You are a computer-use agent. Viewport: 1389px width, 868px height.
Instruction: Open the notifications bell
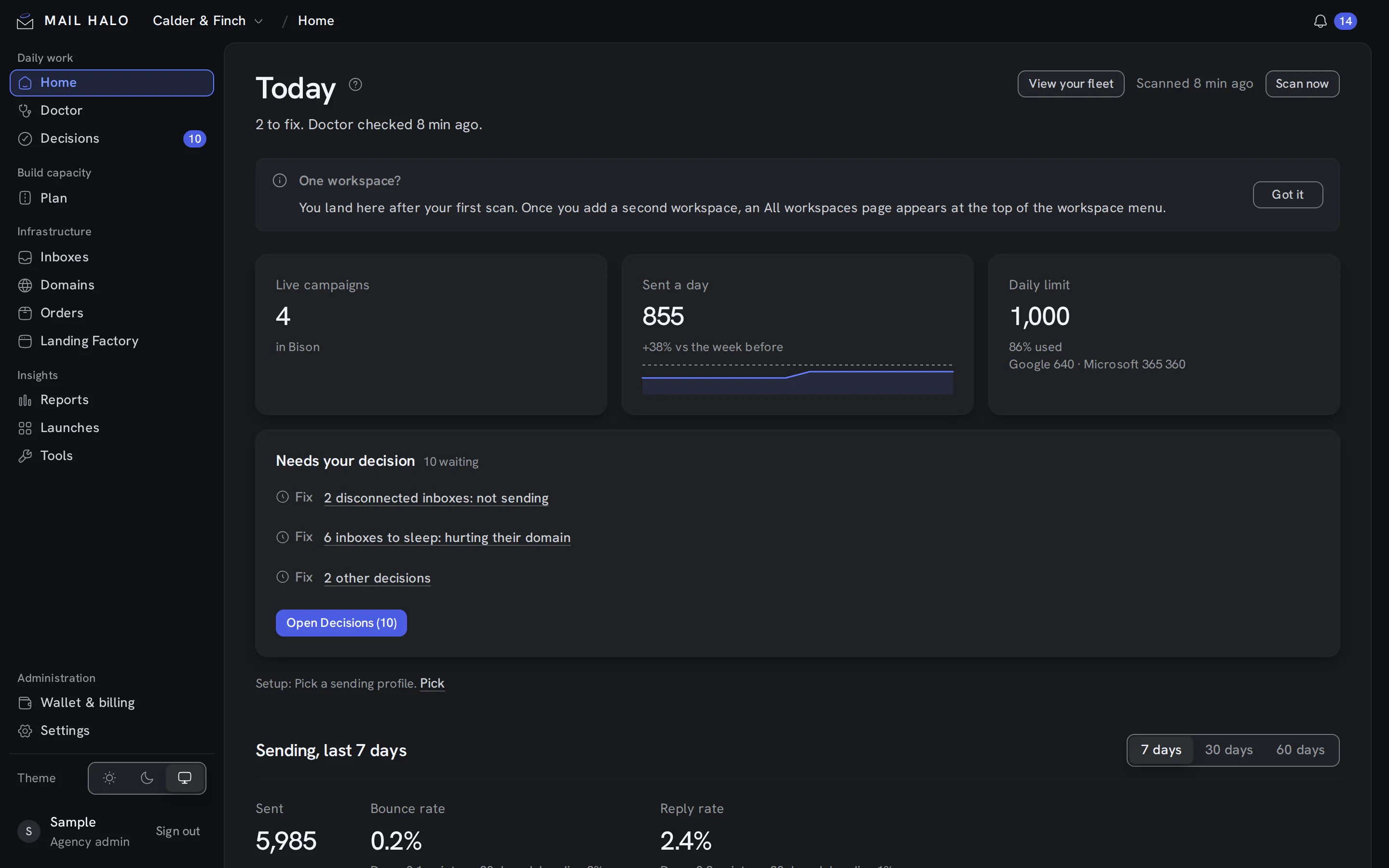tap(1320, 21)
